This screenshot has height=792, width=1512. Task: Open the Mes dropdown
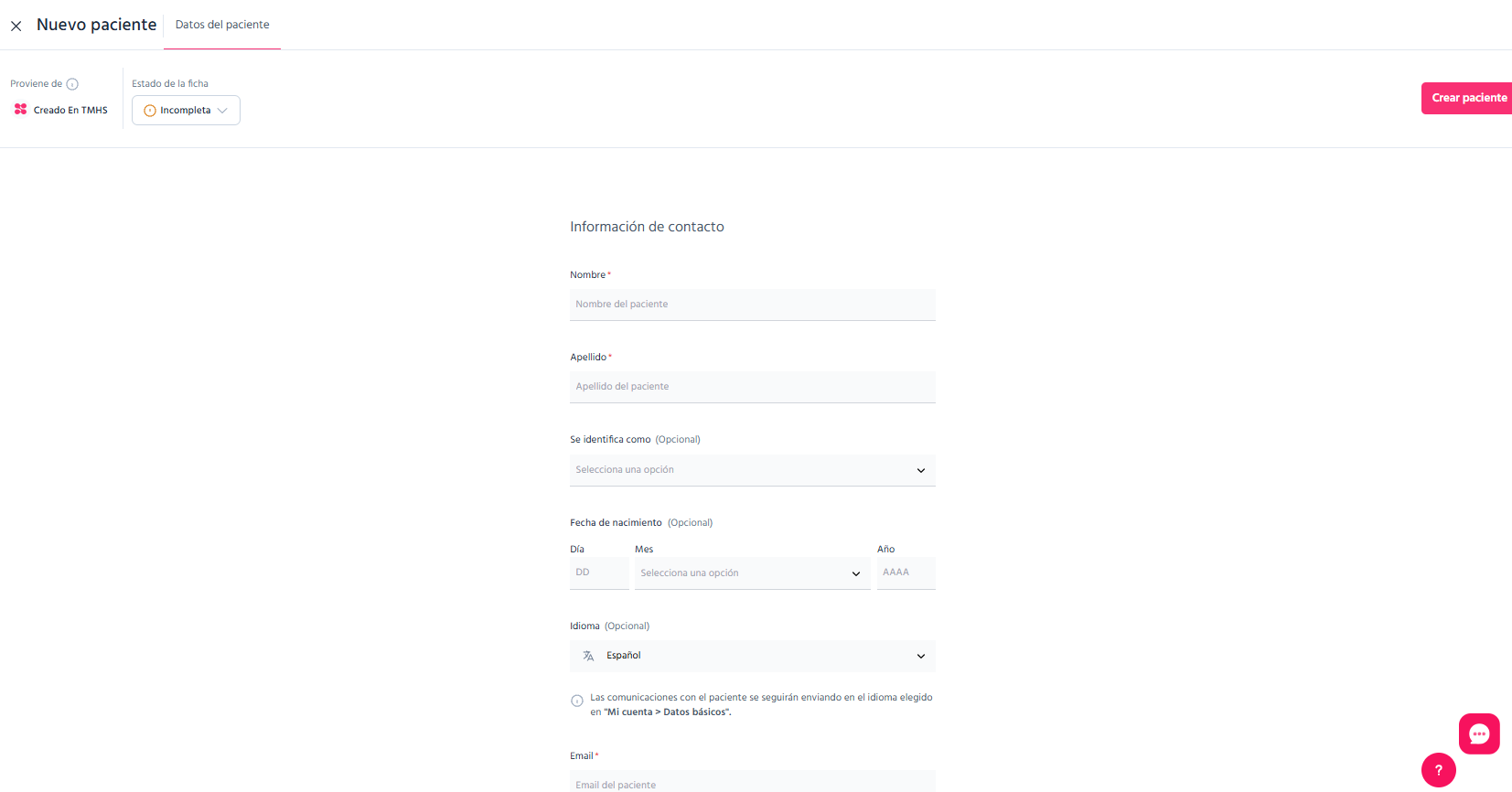pos(753,573)
